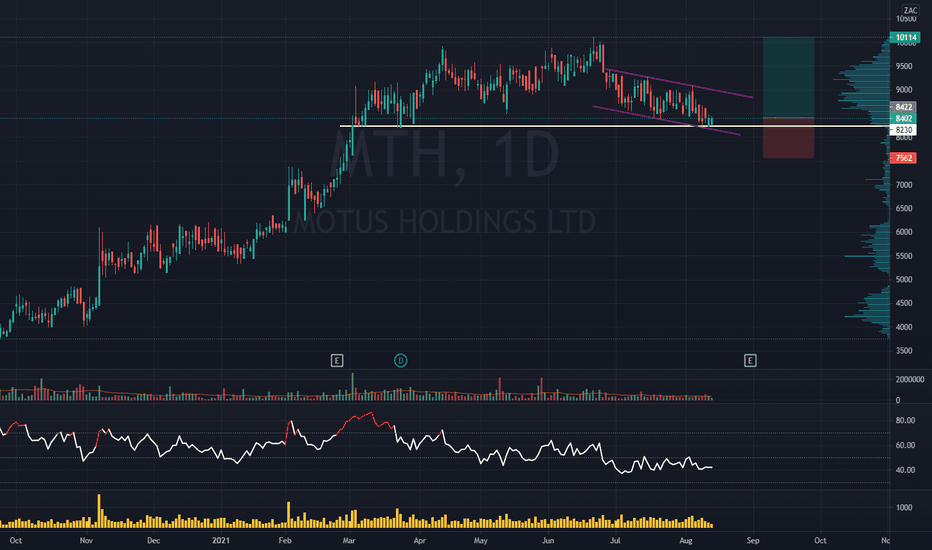Click the Sep date label
Viewport: 932px width, 550px height.
click(x=752, y=540)
